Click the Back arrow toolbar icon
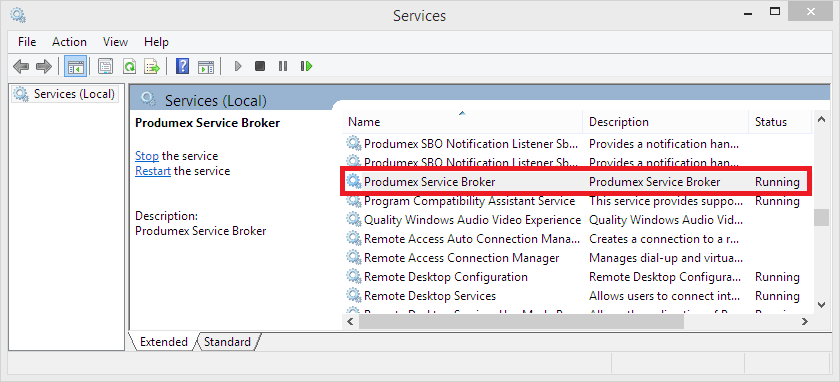840x382 pixels. tap(21, 66)
